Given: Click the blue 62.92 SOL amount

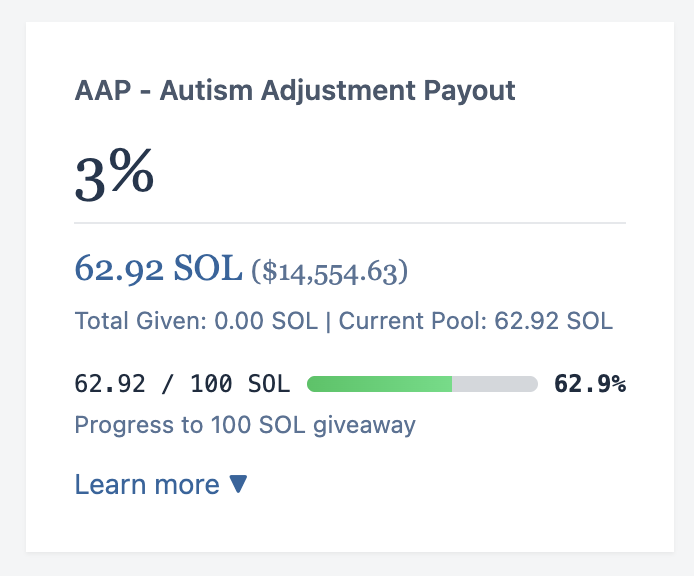Looking at the screenshot, I should coord(158,268).
